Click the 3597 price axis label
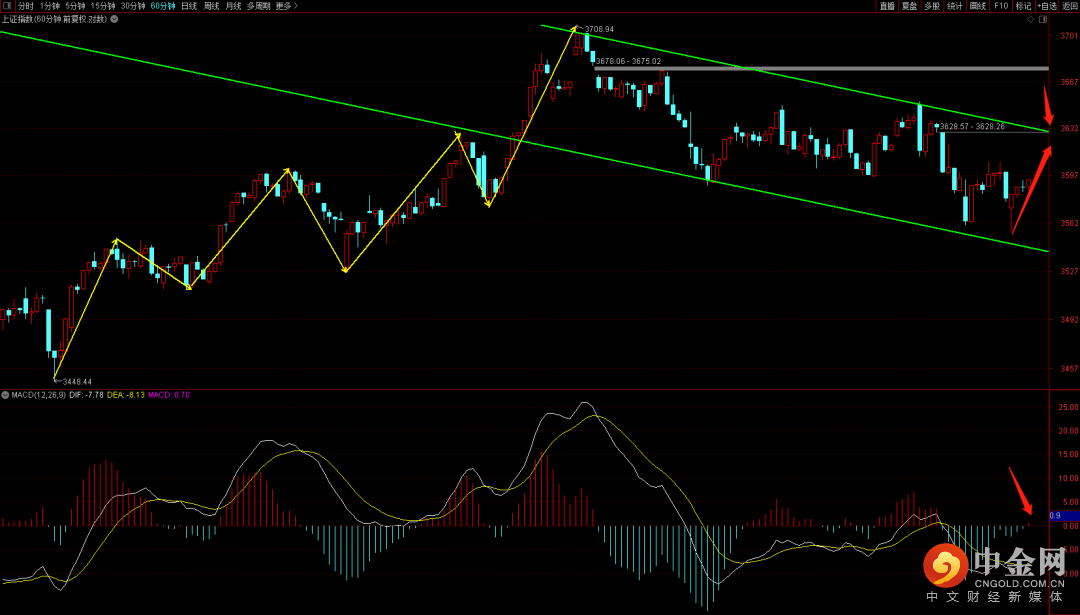The width and height of the screenshot is (1080, 615). coord(1070,176)
